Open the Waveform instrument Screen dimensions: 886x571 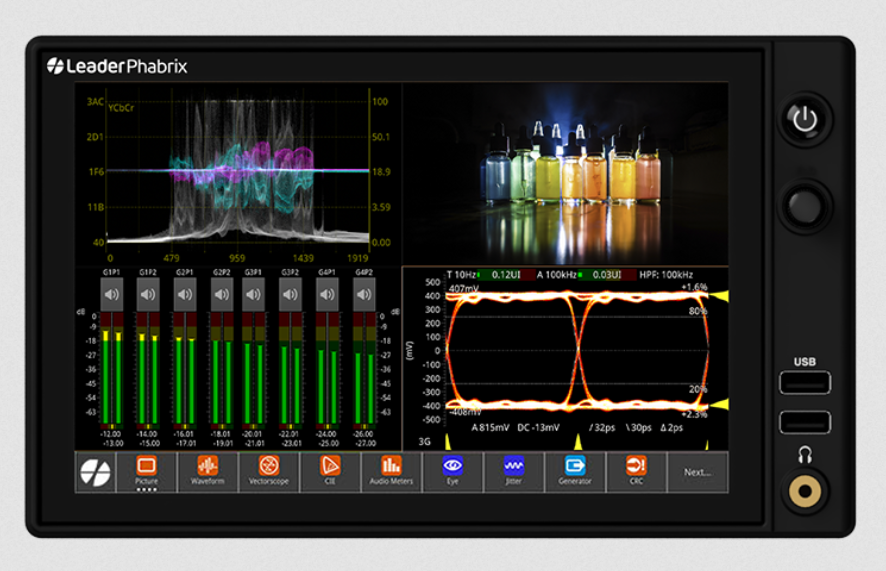click(207, 471)
